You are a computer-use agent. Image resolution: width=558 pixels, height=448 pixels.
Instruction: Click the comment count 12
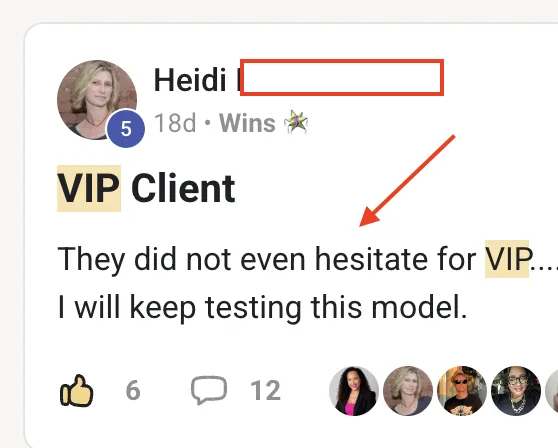(x=265, y=390)
